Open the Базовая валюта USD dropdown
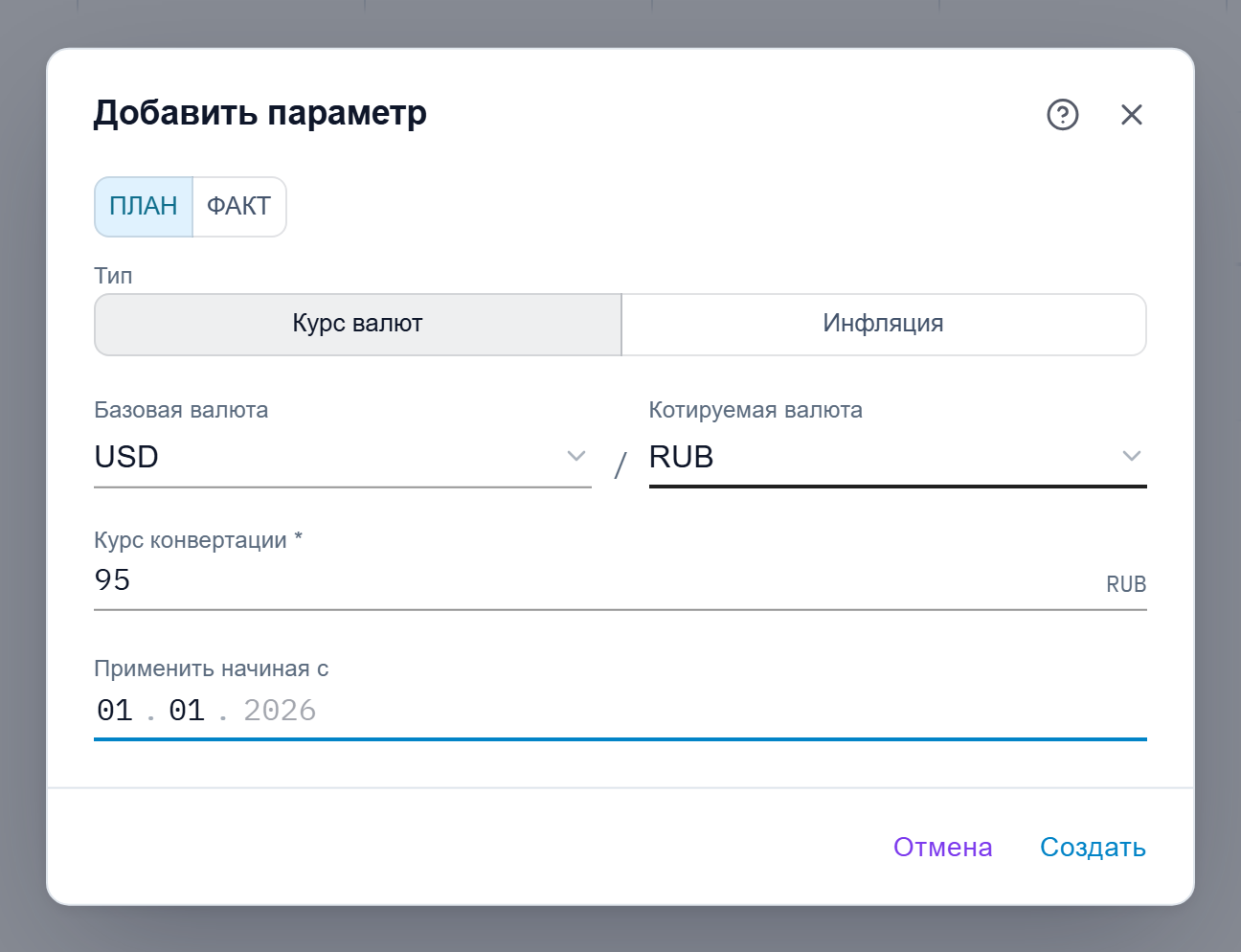 (x=343, y=457)
